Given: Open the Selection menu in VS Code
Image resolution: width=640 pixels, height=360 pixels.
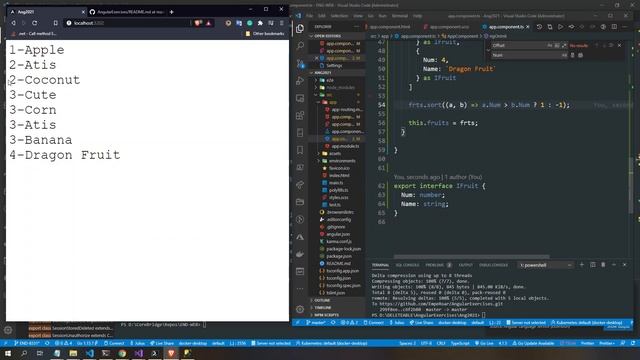Looking at the screenshot, I should click(x=339, y=16).
